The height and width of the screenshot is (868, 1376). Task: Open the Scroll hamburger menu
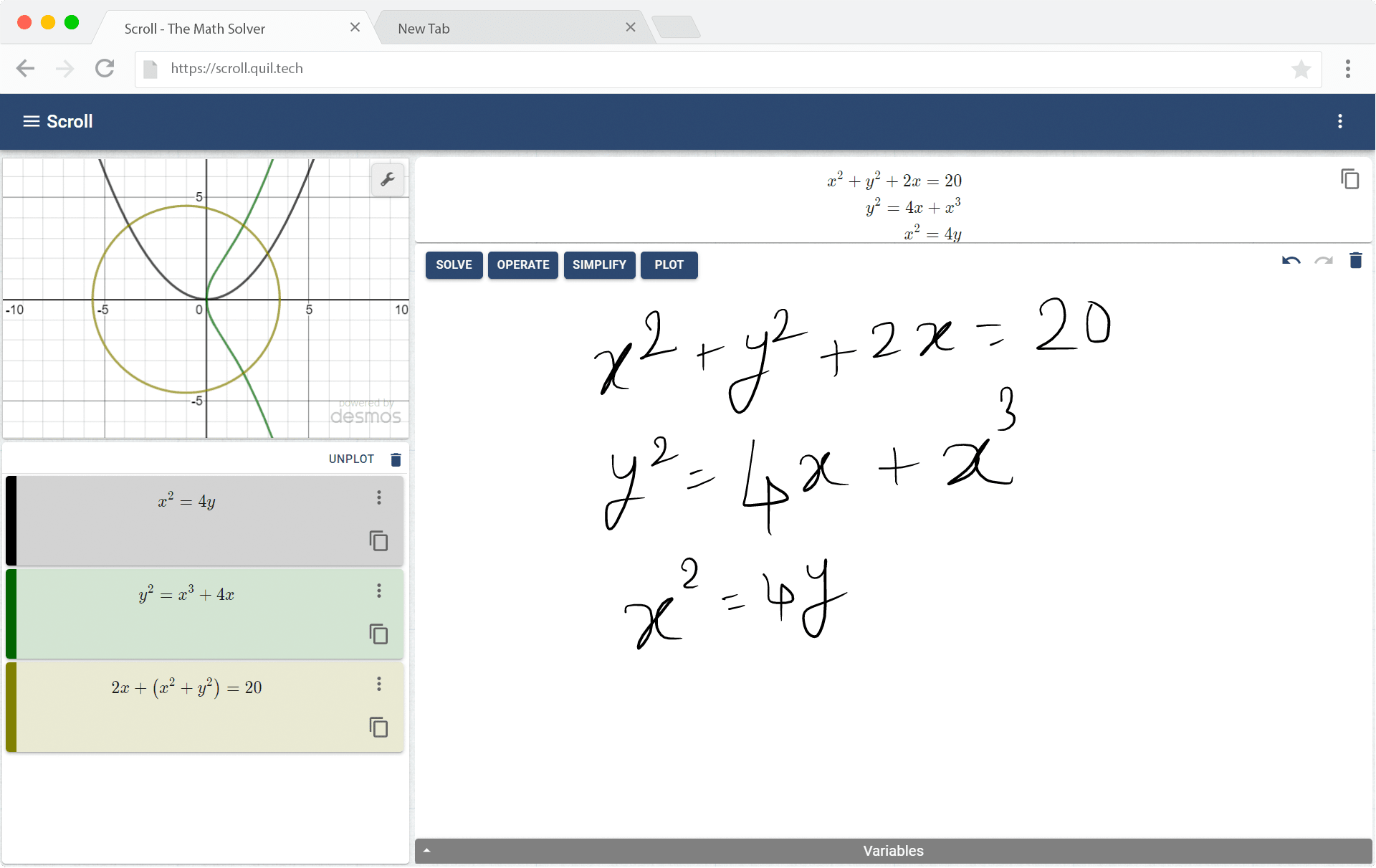click(x=31, y=121)
